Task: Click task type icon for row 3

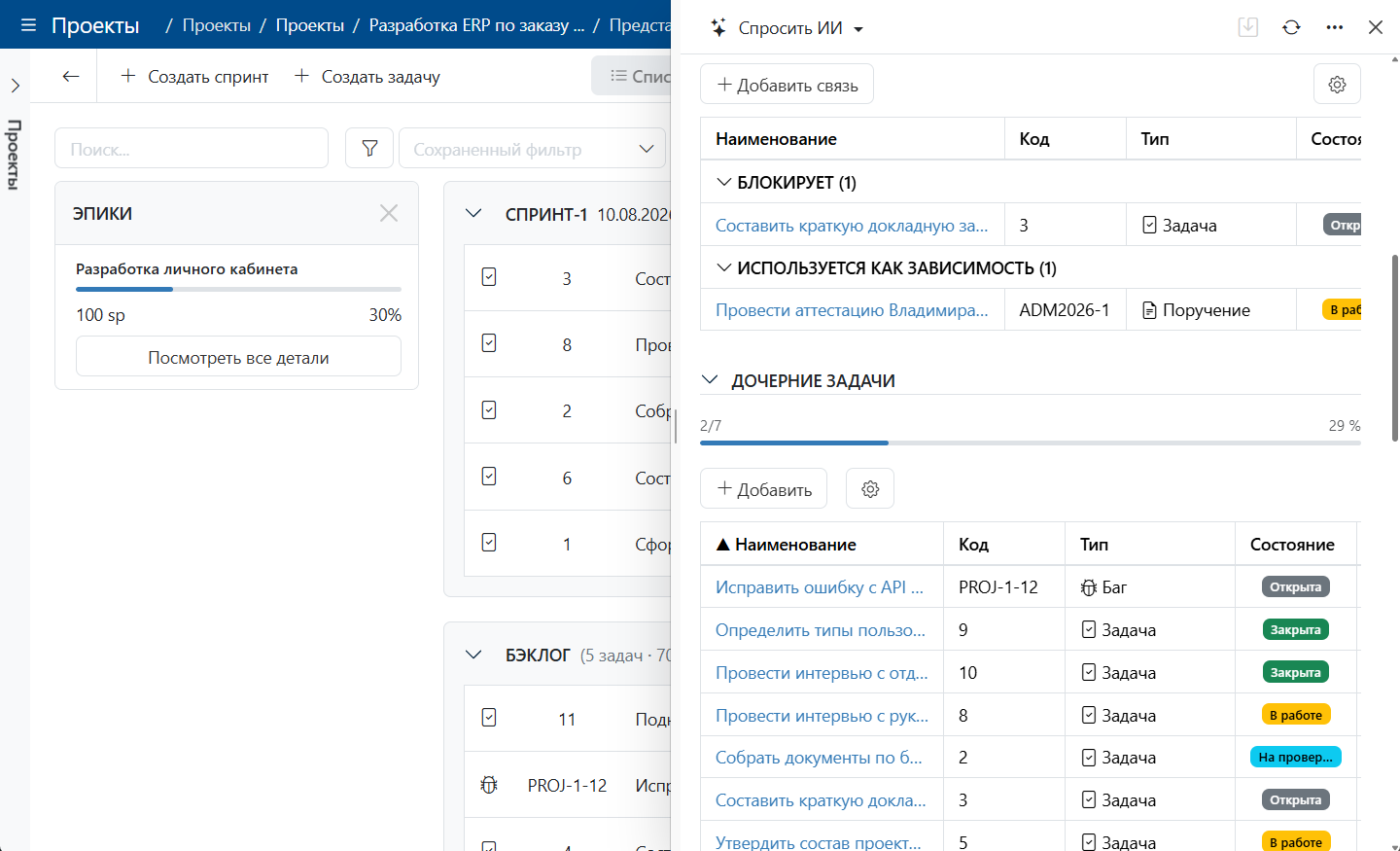Action: (x=489, y=277)
